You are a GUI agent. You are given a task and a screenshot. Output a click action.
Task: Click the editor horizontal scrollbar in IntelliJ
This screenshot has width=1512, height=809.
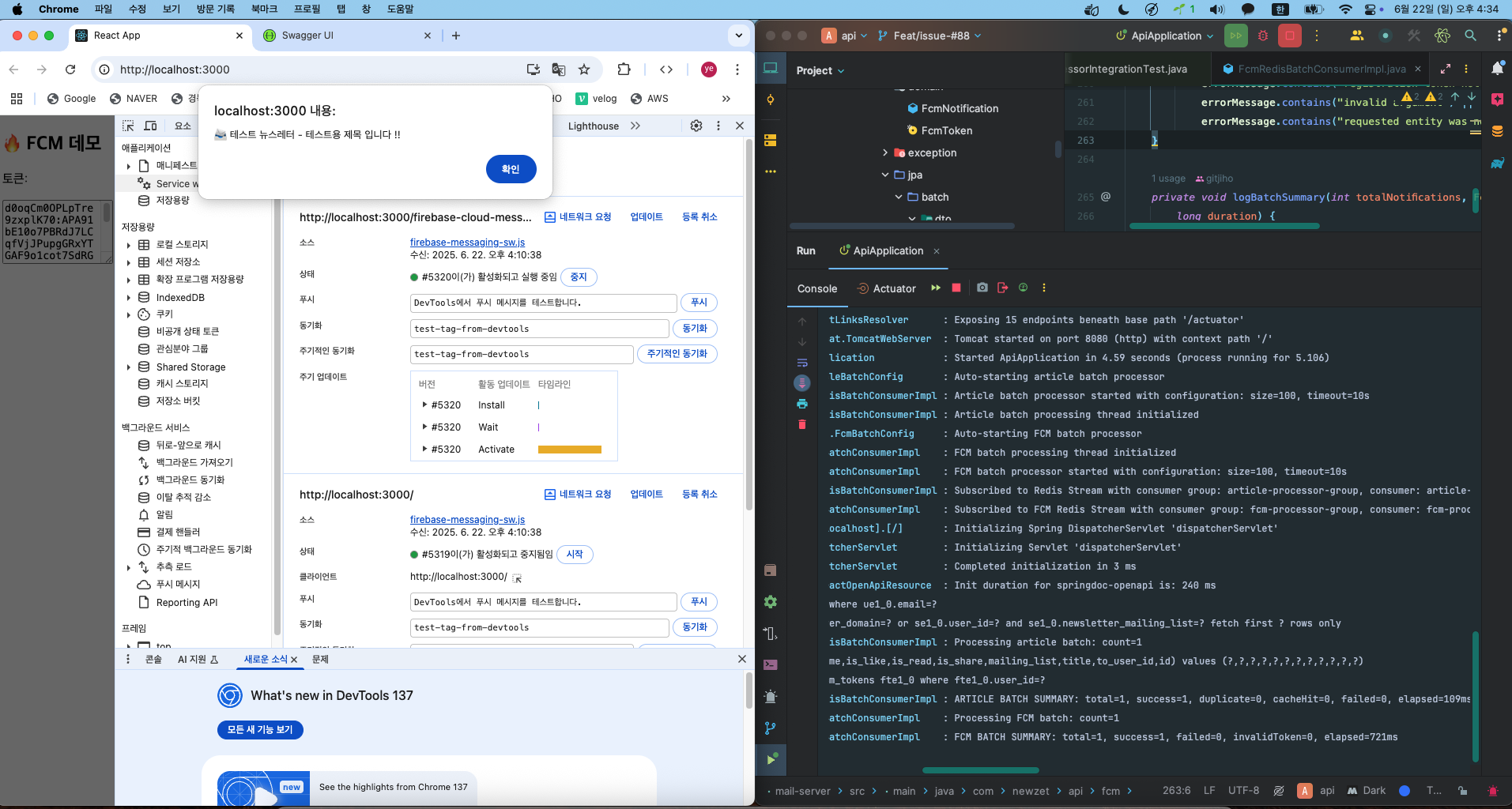coord(1224,226)
